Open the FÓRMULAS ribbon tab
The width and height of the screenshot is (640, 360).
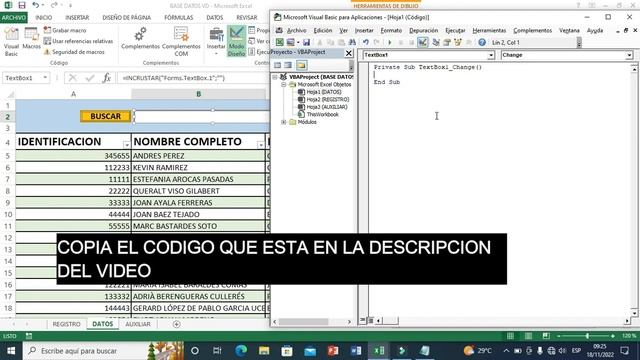(x=179, y=18)
